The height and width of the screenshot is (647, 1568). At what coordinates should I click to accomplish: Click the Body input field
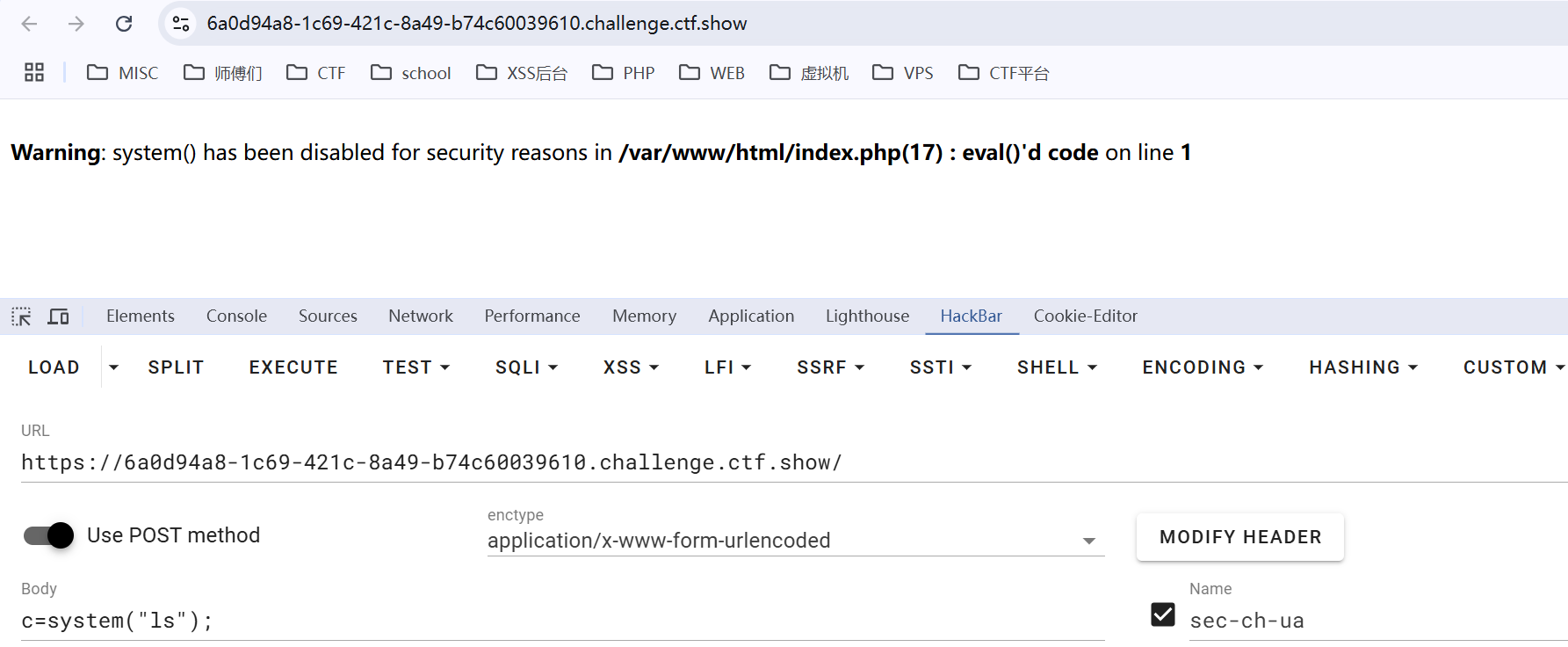pyautogui.click(x=562, y=622)
